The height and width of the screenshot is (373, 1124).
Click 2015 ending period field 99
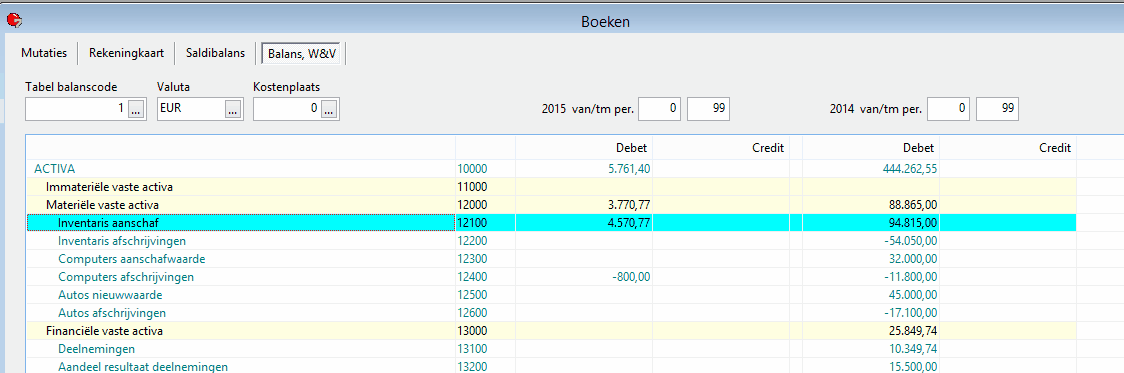pos(708,109)
